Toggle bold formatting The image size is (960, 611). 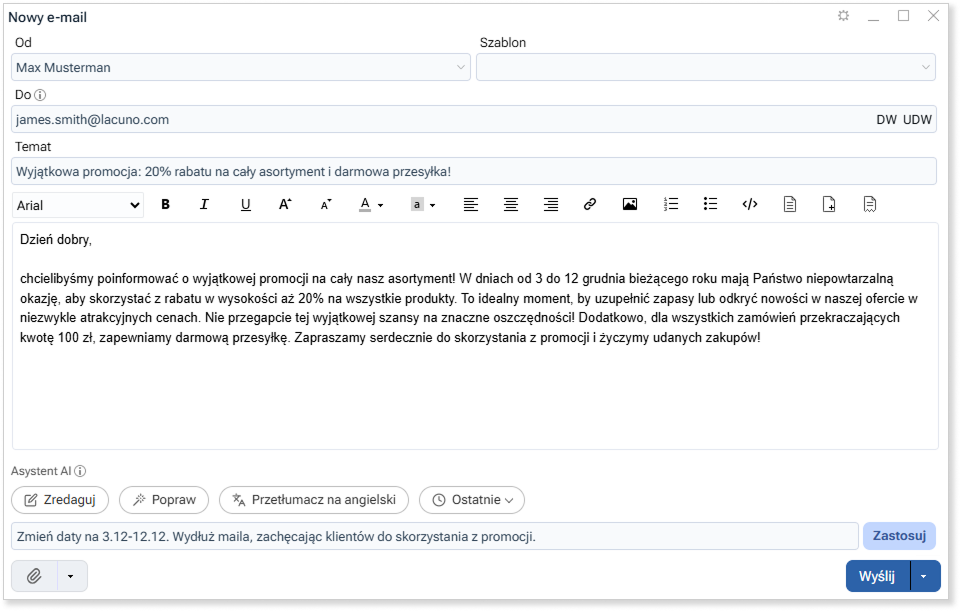point(166,204)
